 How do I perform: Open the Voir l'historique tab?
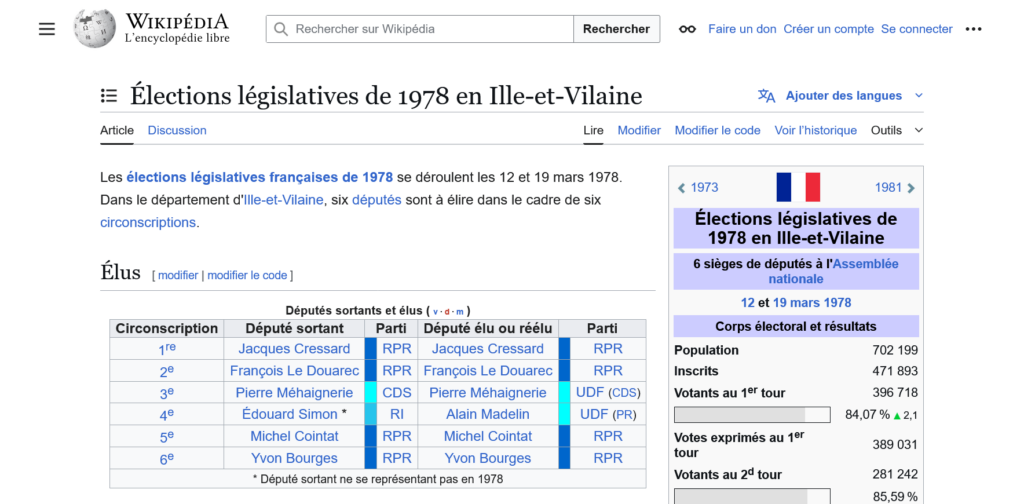(815, 130)
